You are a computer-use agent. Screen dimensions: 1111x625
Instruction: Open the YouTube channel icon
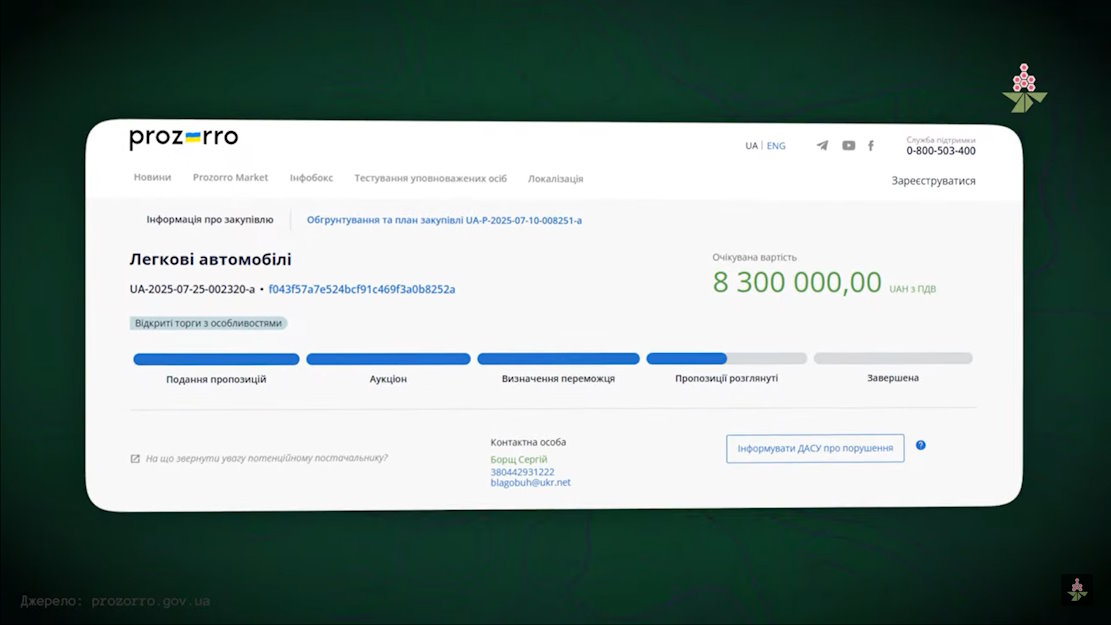848,145
